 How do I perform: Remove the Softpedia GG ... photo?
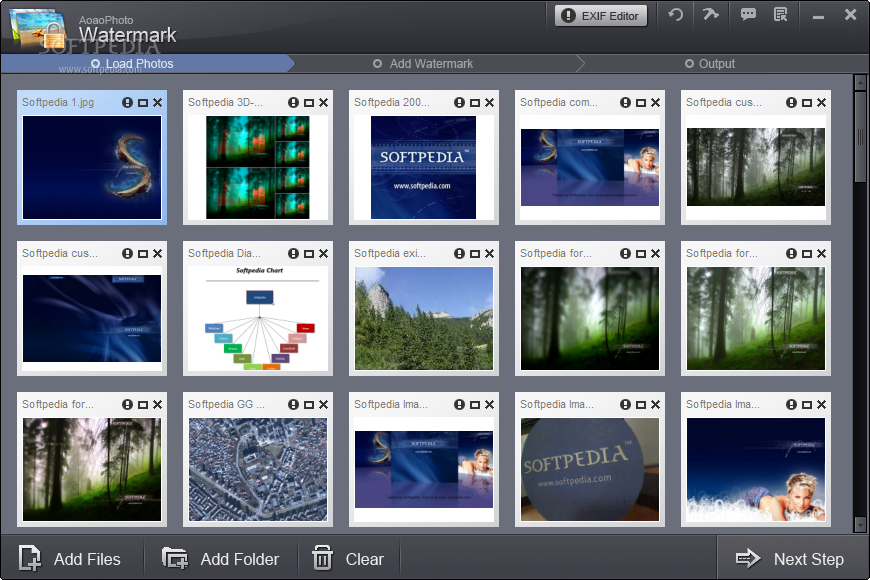[x=323, y=405]
